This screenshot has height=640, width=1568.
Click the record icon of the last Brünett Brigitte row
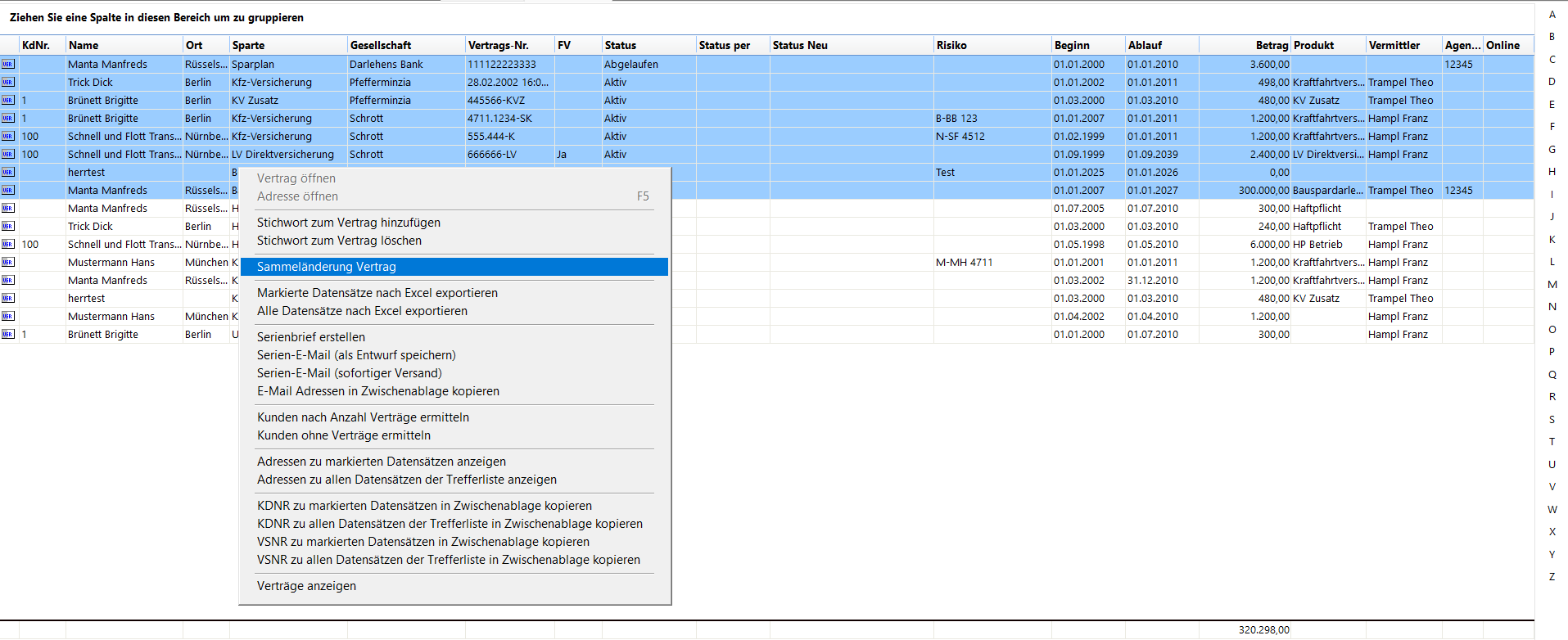point(8,334)
